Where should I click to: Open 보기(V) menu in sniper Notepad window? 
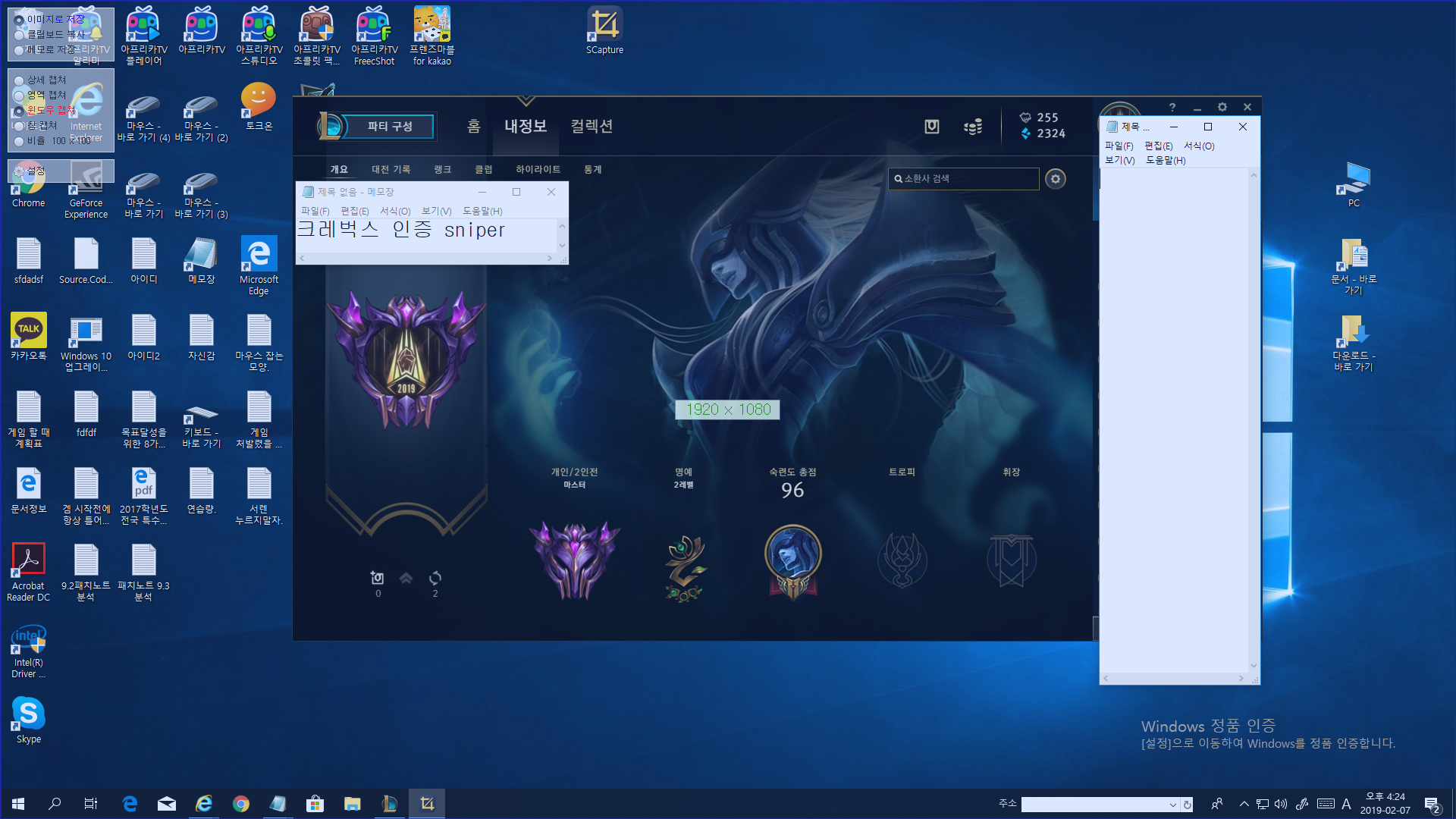[x=436, y=211]
